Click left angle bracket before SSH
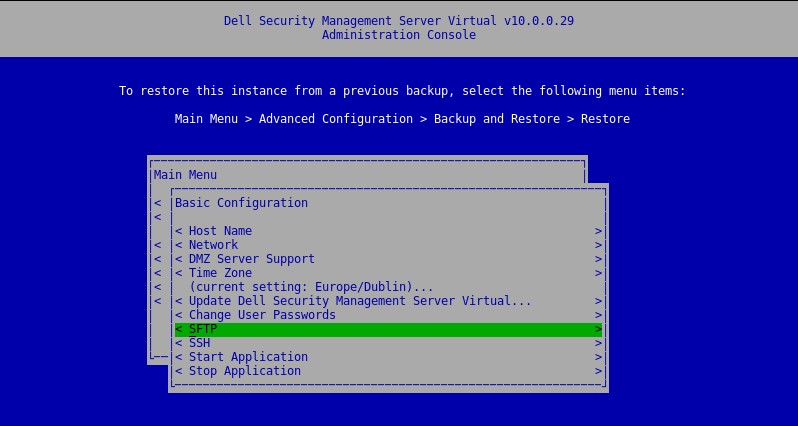 [178, 343]
